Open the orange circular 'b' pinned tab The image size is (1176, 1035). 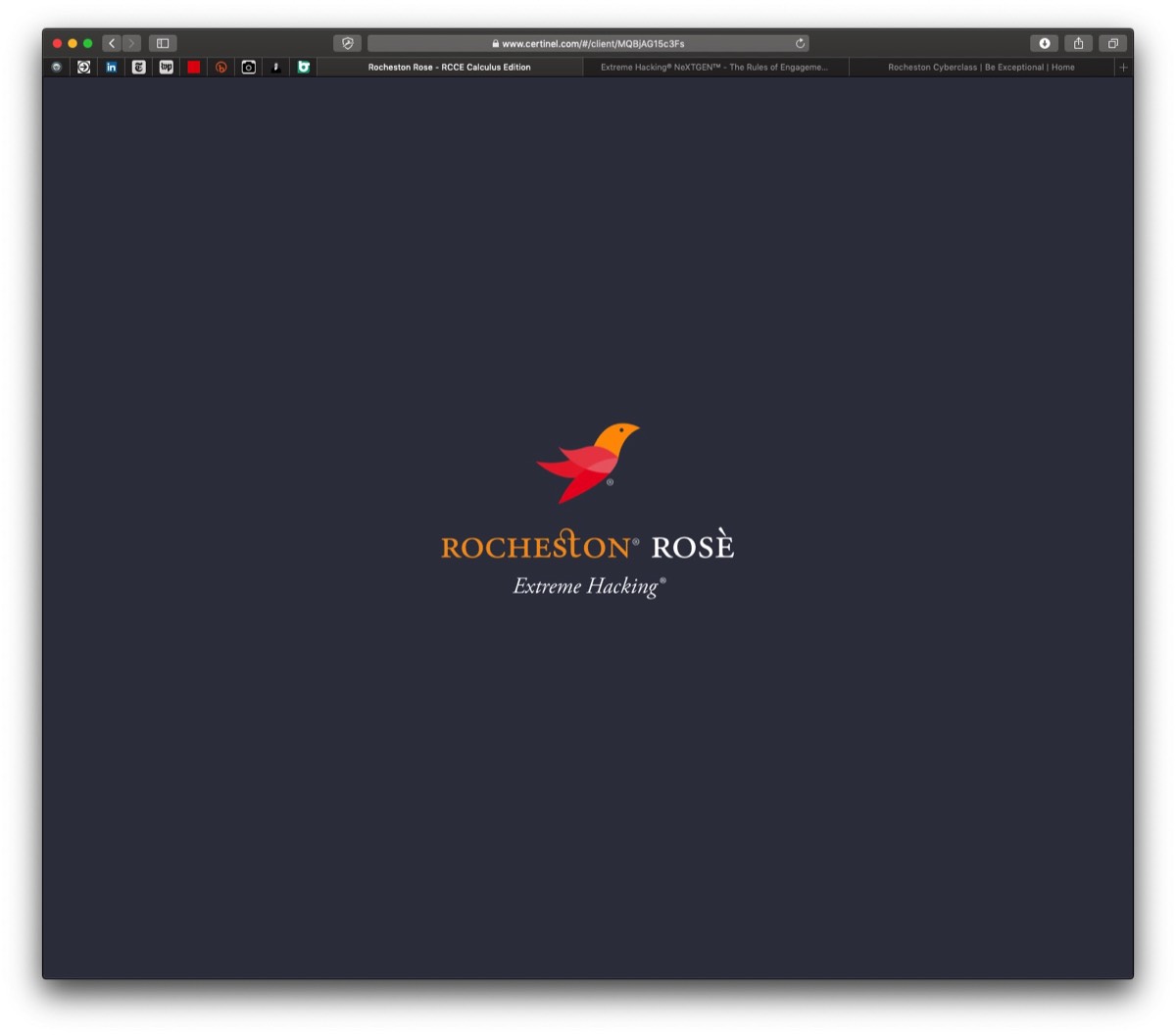coord(221,68)
